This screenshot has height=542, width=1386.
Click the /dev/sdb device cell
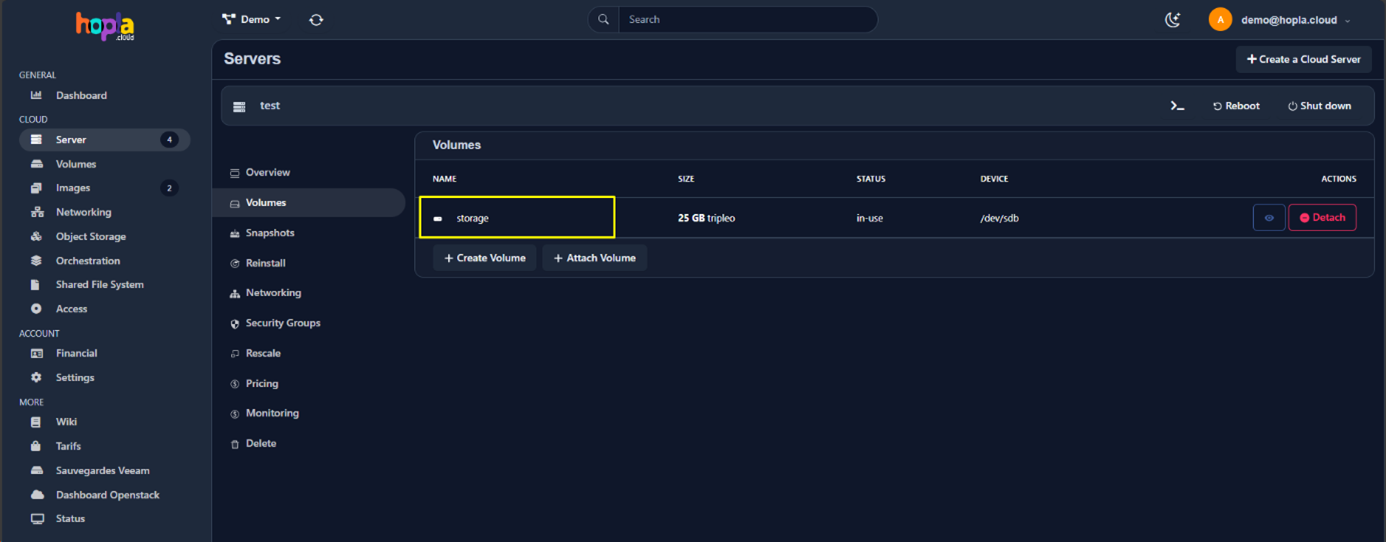[1000, 218]
